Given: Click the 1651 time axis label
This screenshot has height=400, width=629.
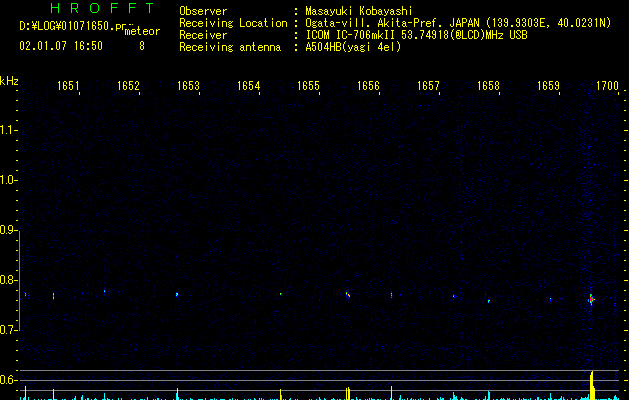Looking at the screenshot, I should click(68, 86).
